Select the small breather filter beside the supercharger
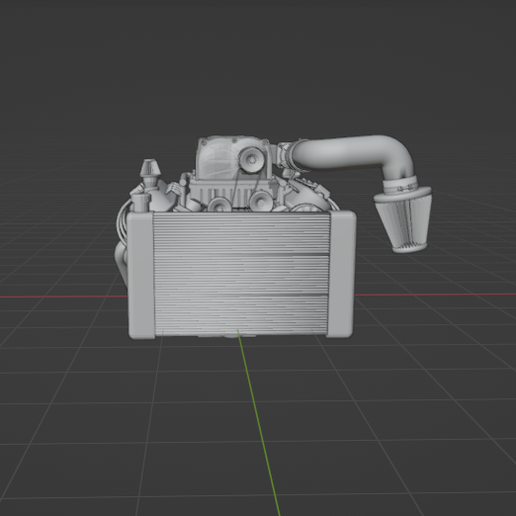 pyautogui.click(x=150, y=169)
